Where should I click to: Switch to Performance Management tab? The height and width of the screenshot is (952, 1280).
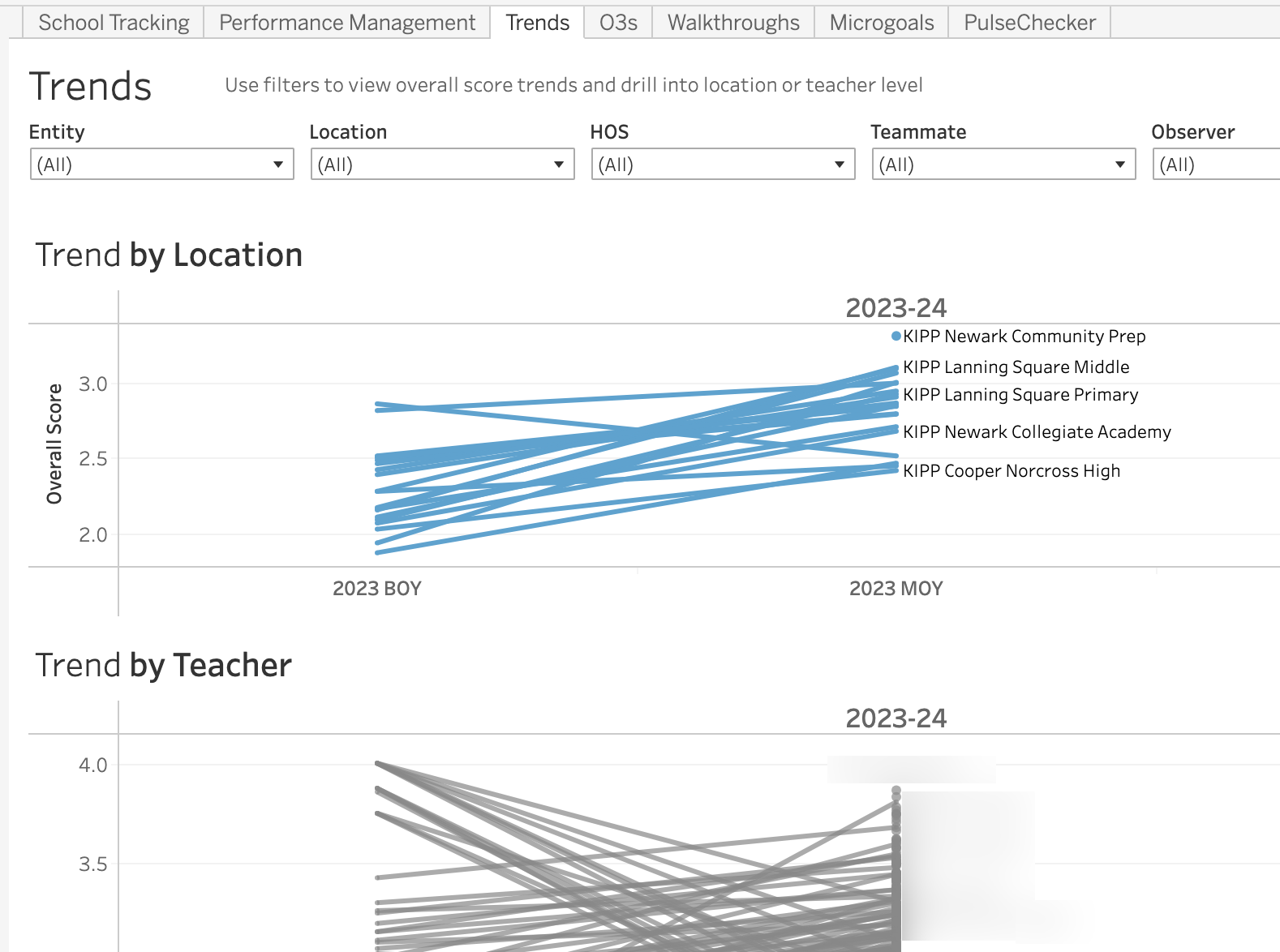click(347, 23)
